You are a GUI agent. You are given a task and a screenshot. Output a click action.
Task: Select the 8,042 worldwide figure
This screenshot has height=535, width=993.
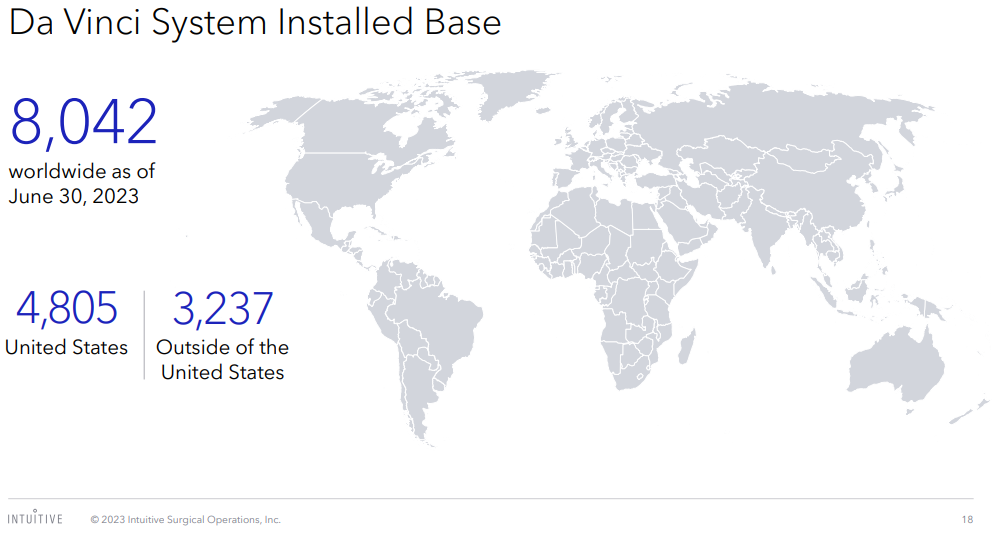83,123
